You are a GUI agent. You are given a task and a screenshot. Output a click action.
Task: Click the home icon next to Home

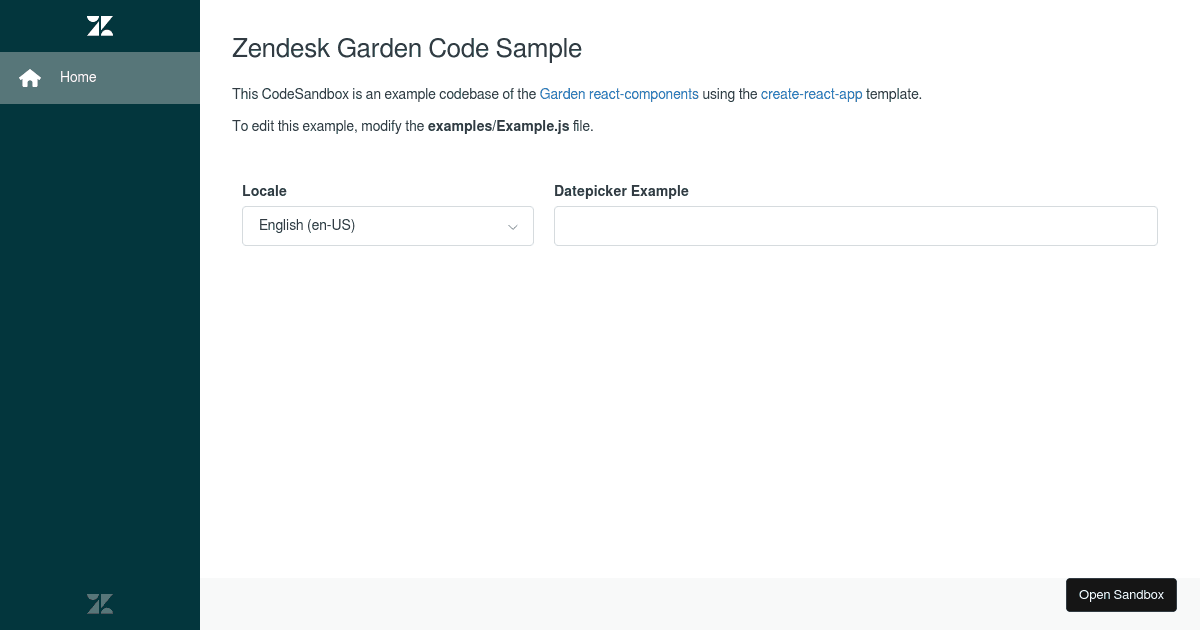coord(30,77)
